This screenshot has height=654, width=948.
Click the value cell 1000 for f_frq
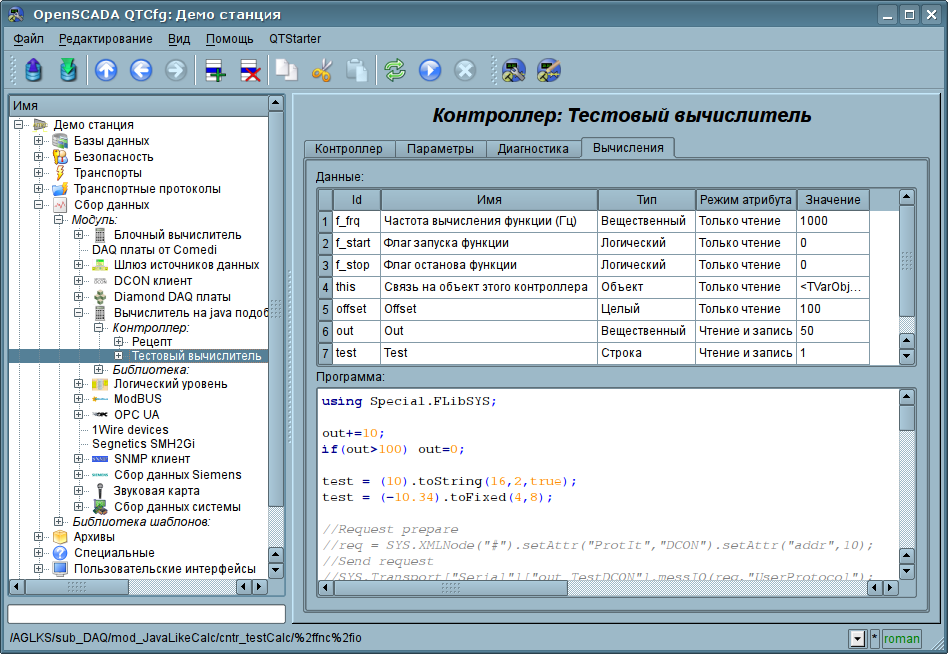(x=833, y=221)
